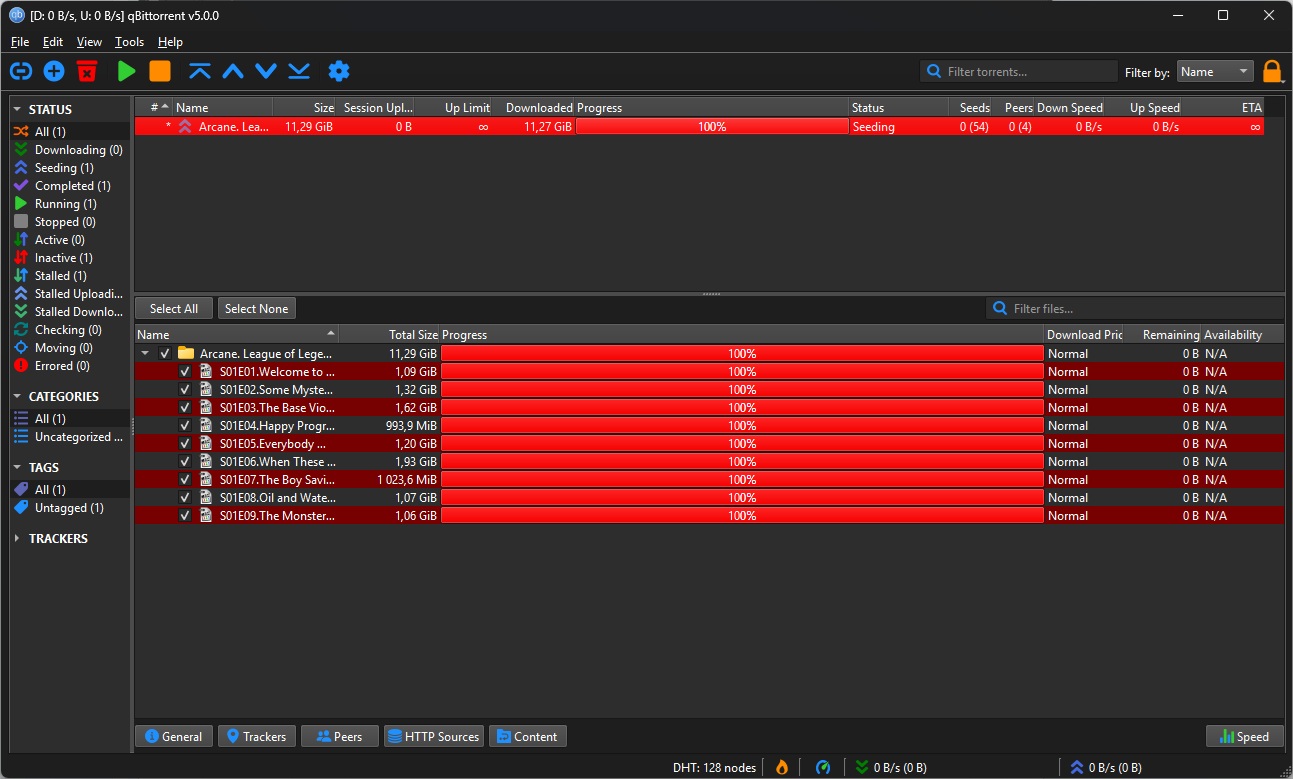1293x779 pixels.
Task: Open the View menu
Action: (89, 42)
